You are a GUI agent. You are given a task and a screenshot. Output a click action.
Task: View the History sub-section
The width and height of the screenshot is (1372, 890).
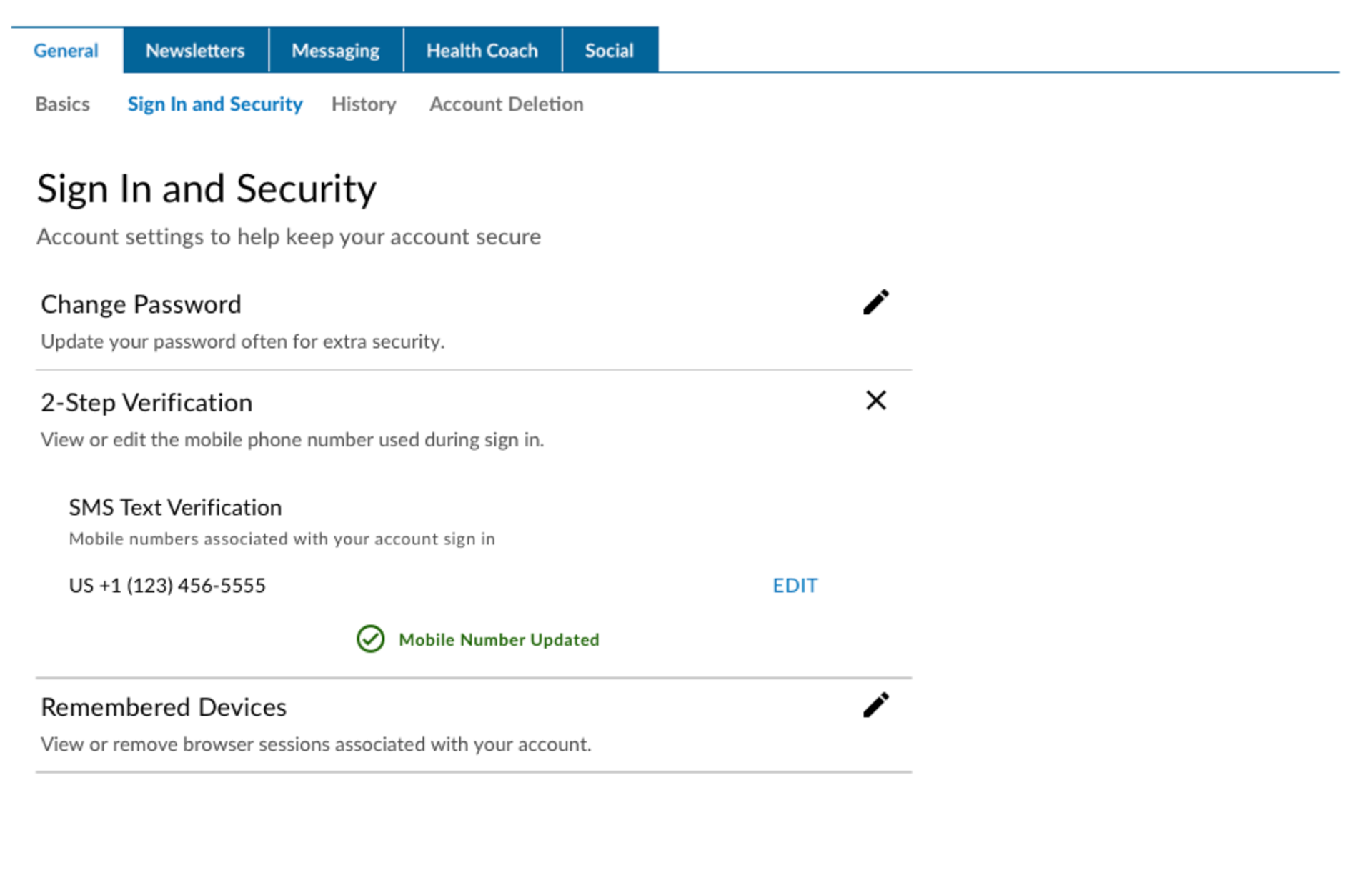pos(364,104)
